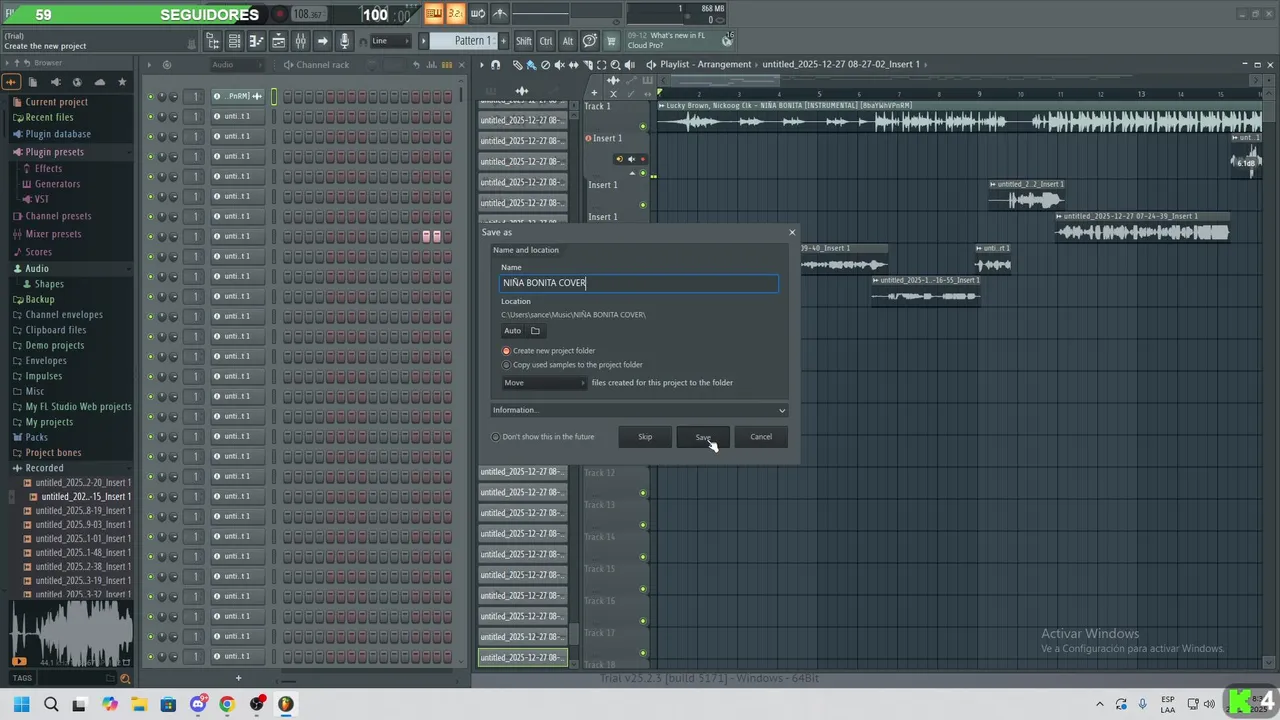Select Copy used samples to project folder option
Viewport: 1280px width, 720px height.
(x=506, y=365)
